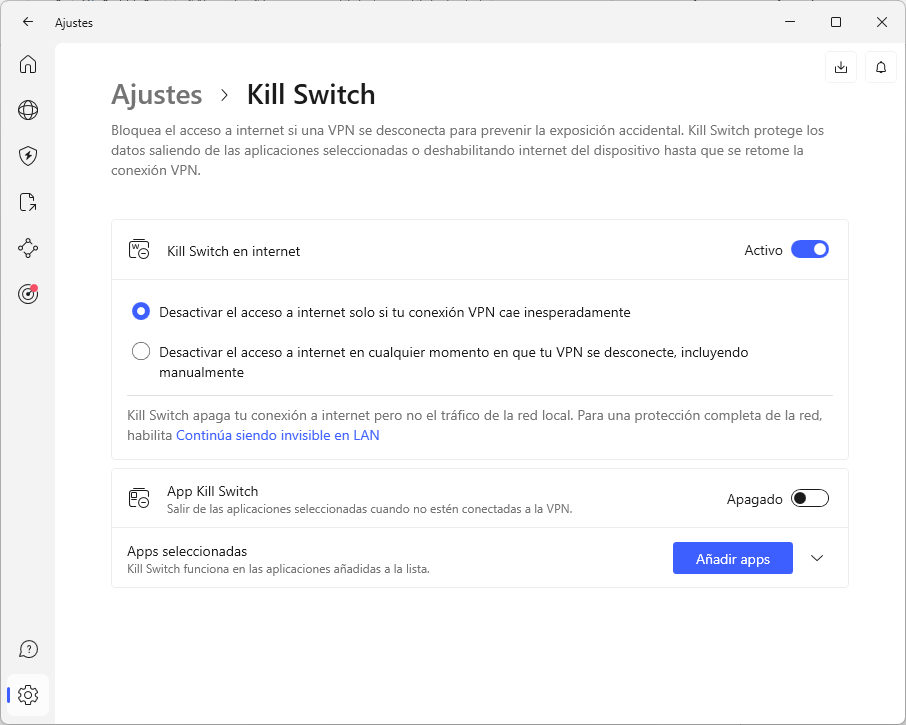The height and width of the screenshot is (725, 906).
Task: Disable the Kill Switch en internet toggle
Action: click(x=810, y=249)
